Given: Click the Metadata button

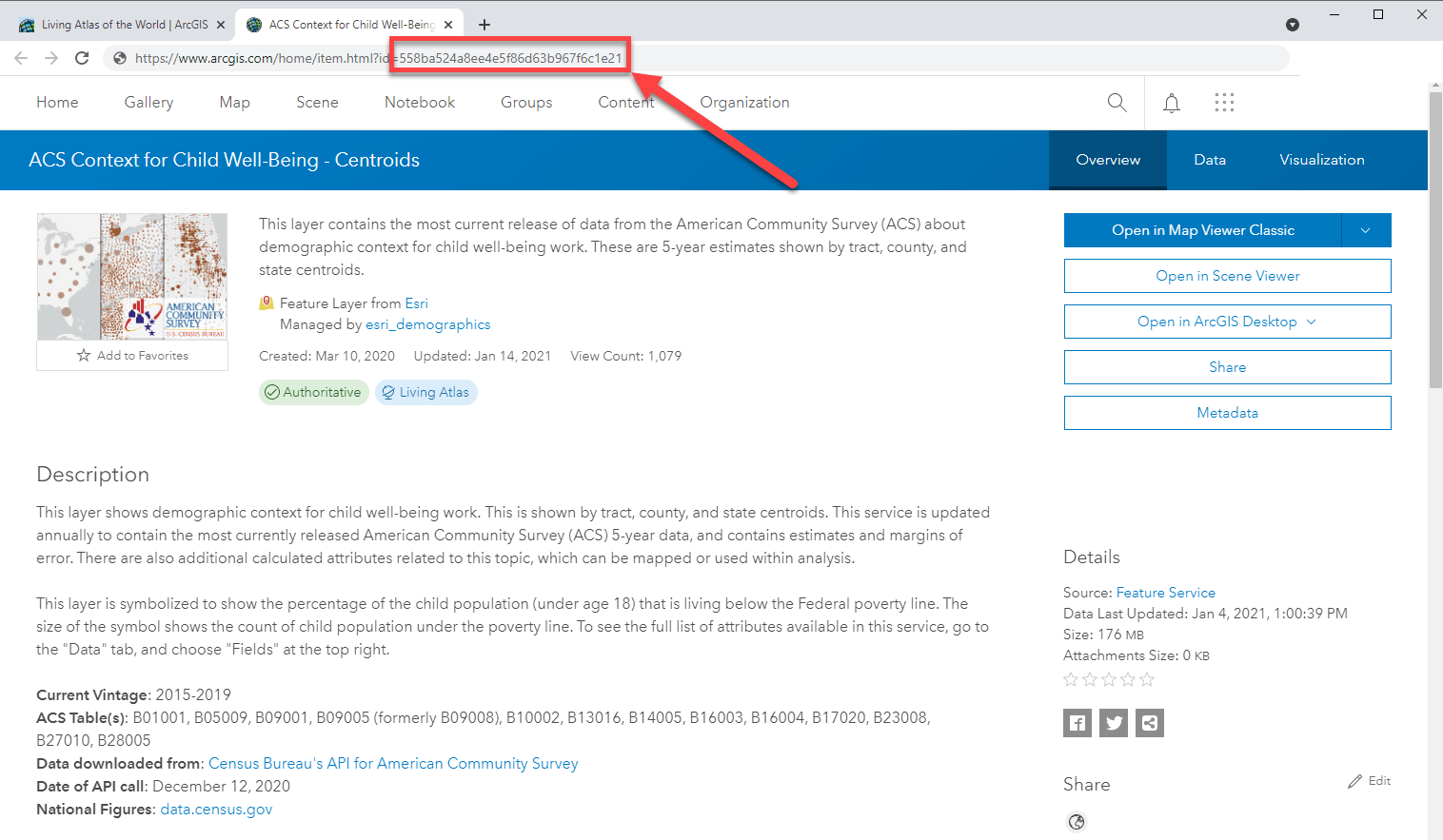Looking at the screenshot, I should pos(1228,413).
